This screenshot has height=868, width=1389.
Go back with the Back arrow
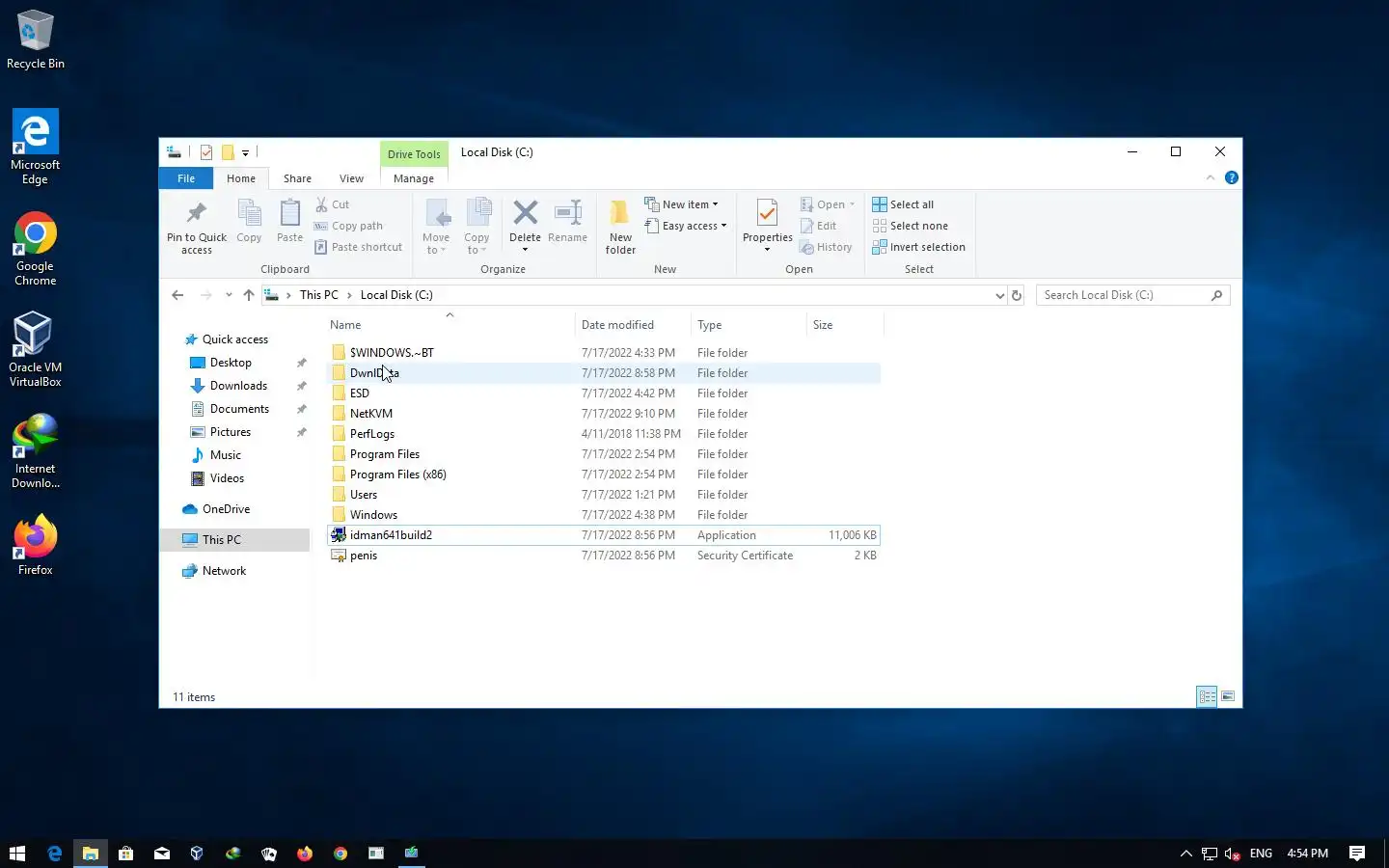[x=177, y=295]
